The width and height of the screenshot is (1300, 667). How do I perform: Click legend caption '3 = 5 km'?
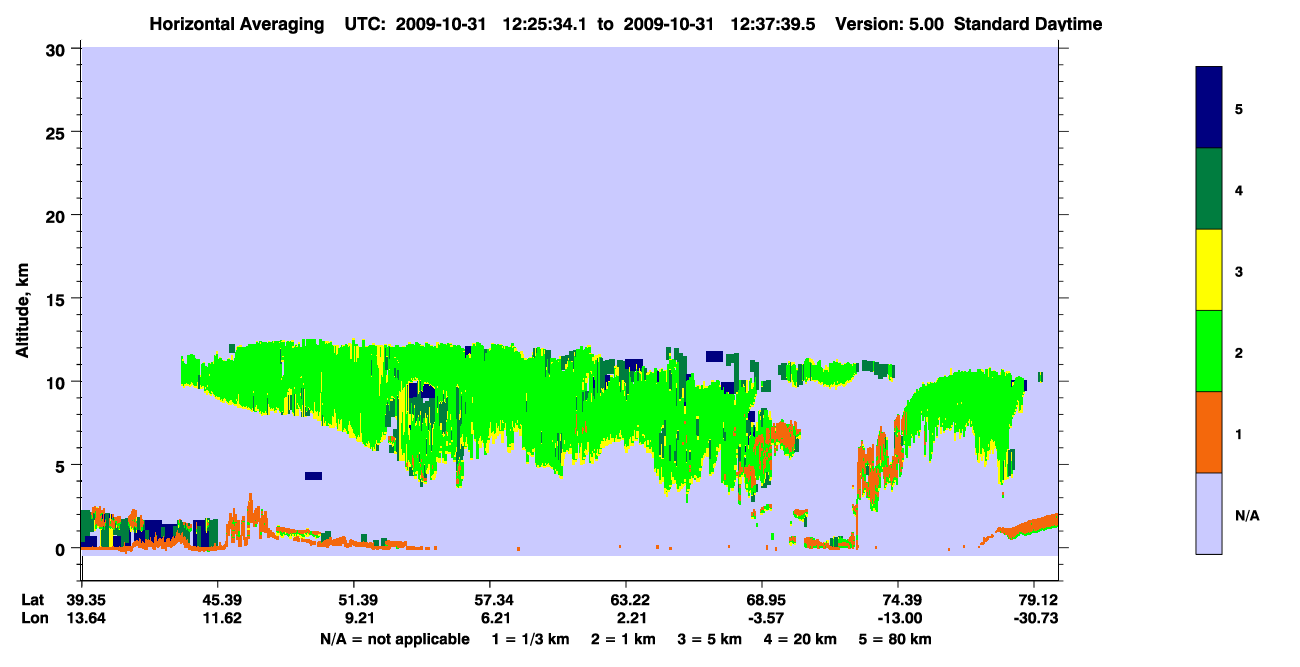click(710, 639)
